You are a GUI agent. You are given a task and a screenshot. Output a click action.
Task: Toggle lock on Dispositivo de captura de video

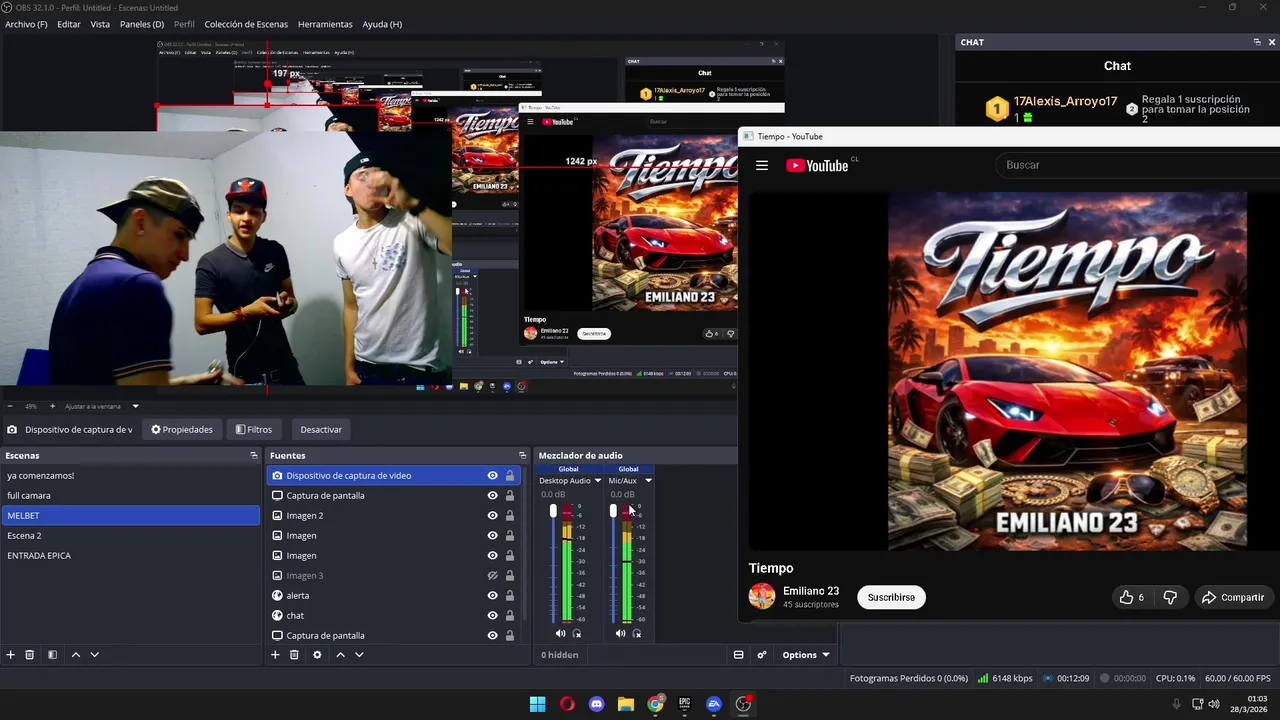510,475
